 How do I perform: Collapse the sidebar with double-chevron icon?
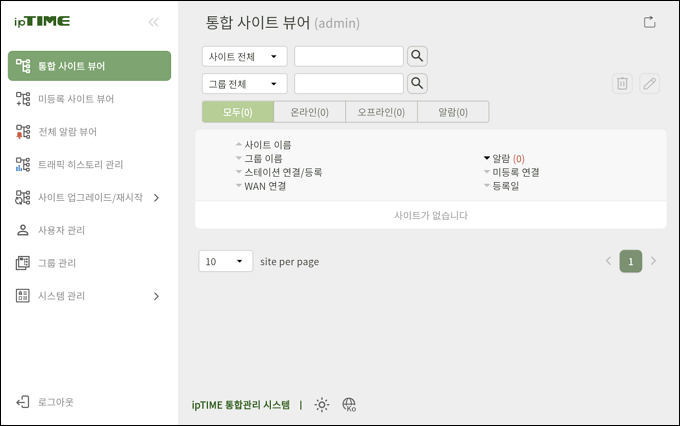tap(153, 22)
